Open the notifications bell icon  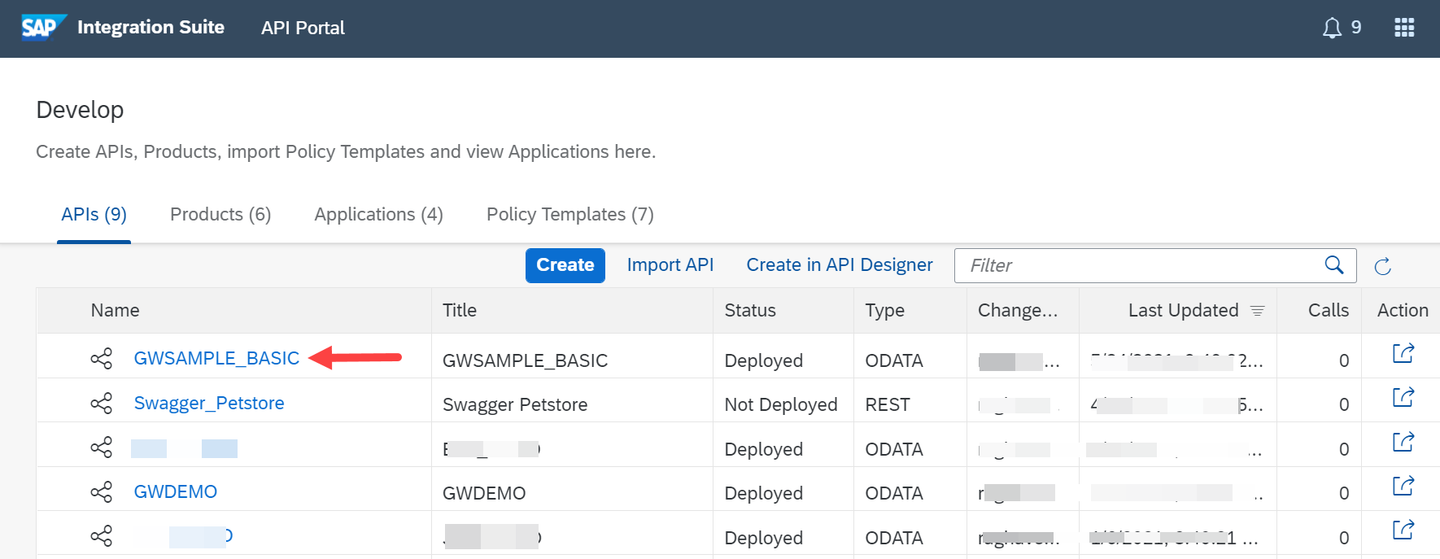(x=1331, y=28)
